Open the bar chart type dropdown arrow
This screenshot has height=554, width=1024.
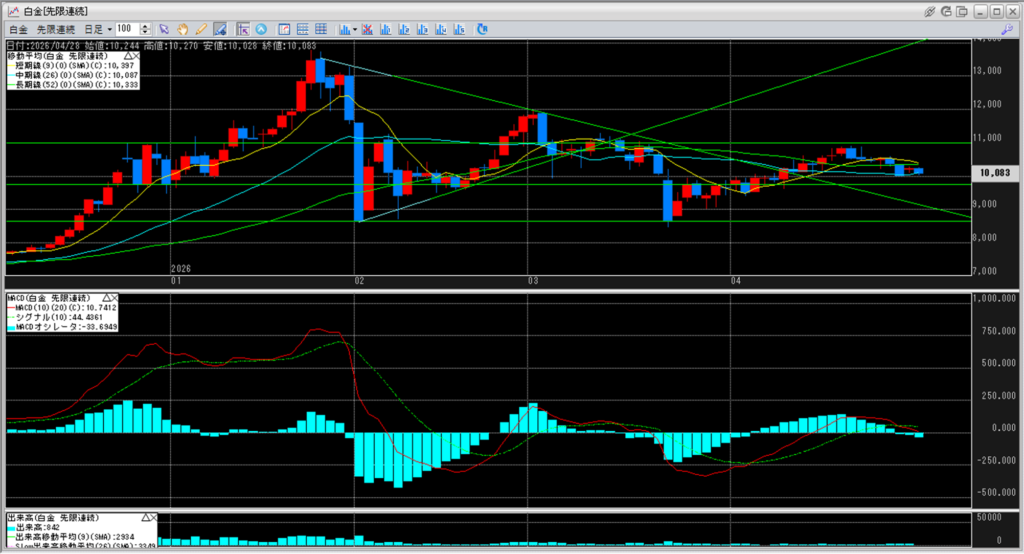coord(355,30)
